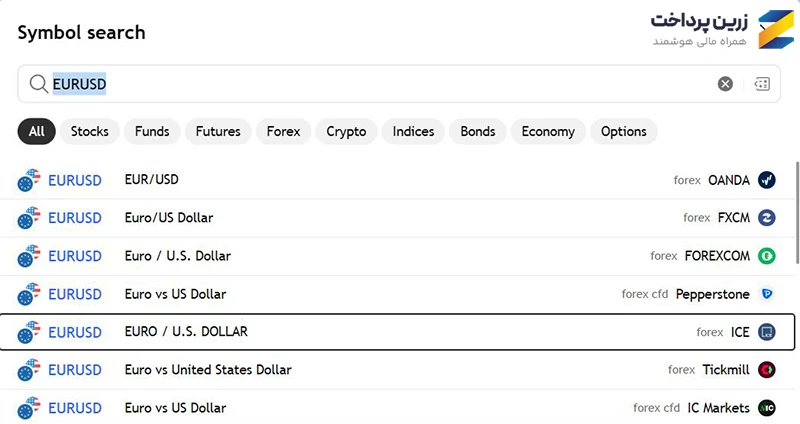Select the All filter chip

coord(36,132)
